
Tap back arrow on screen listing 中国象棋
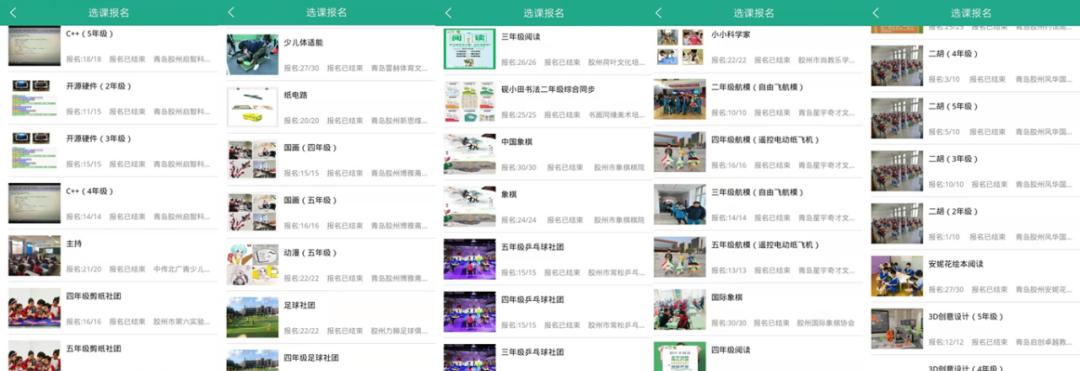click(x=448, y=12)
